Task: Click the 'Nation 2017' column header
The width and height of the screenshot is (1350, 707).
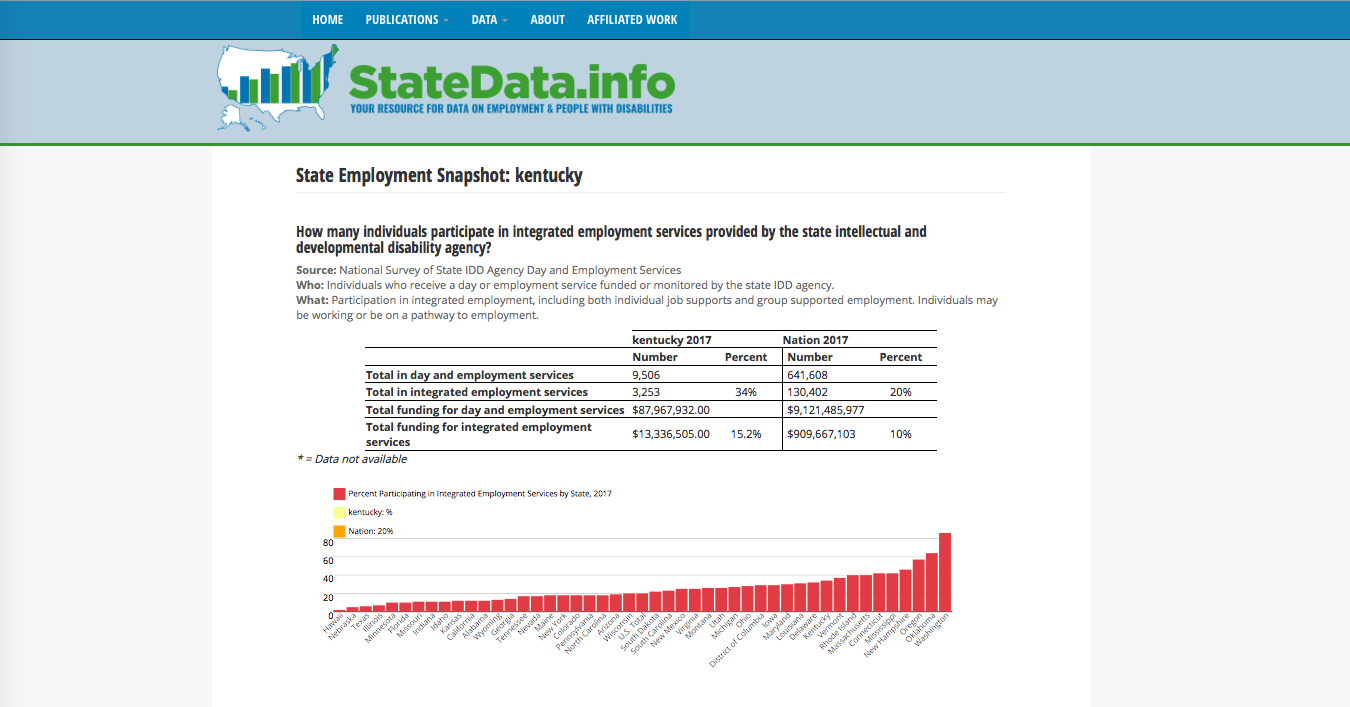Action: click(815, 339)
